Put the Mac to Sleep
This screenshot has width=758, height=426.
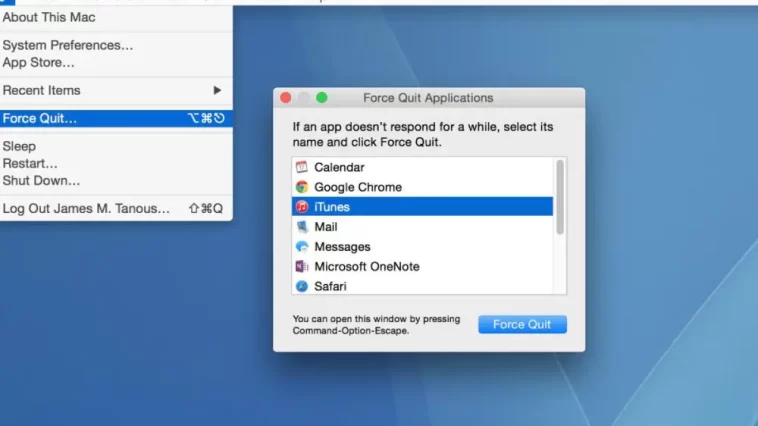[19, 146]
